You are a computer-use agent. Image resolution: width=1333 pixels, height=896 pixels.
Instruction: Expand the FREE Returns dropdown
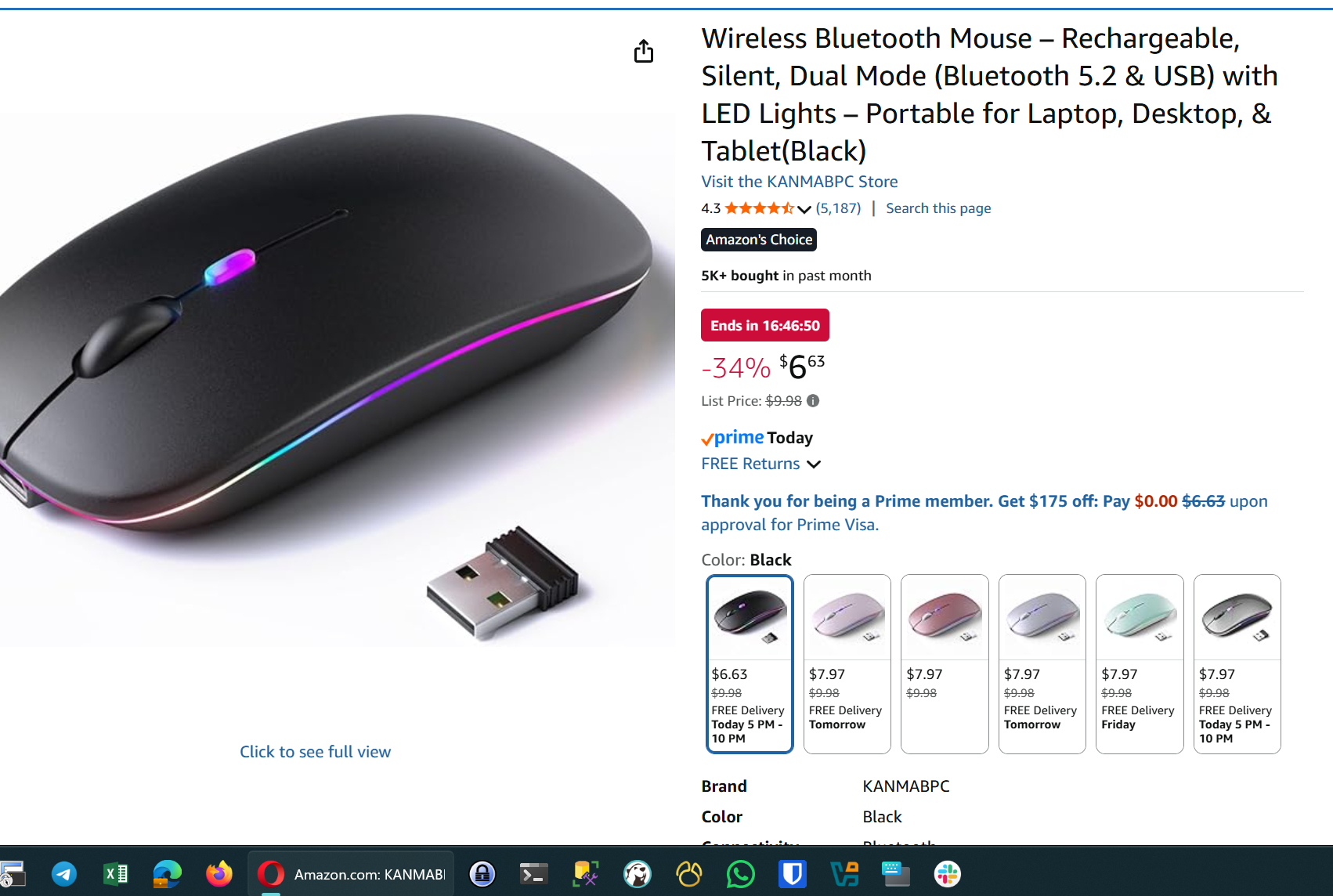tap(814, 464)
